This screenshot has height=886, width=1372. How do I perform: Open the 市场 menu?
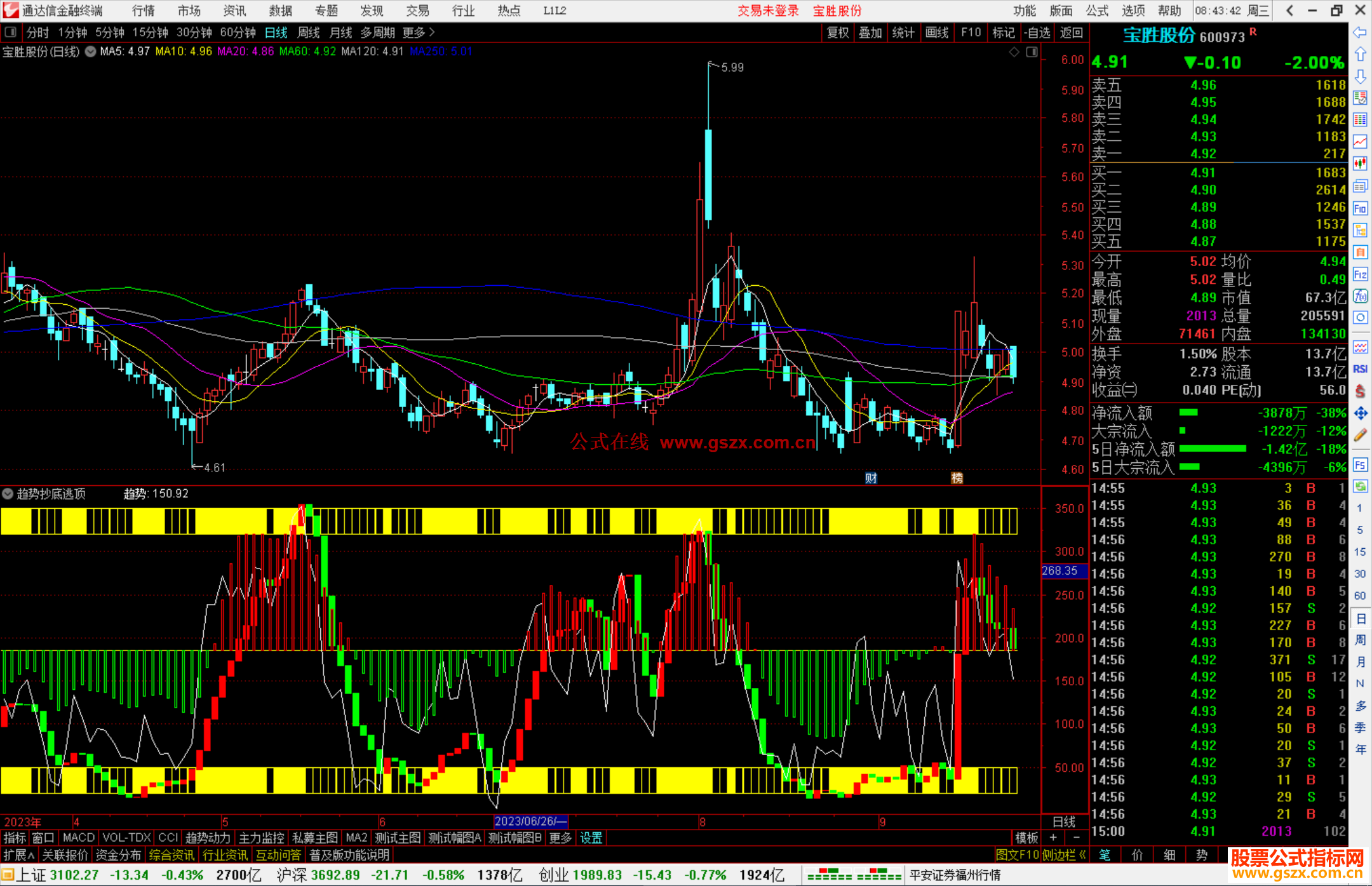coord(189,11)
